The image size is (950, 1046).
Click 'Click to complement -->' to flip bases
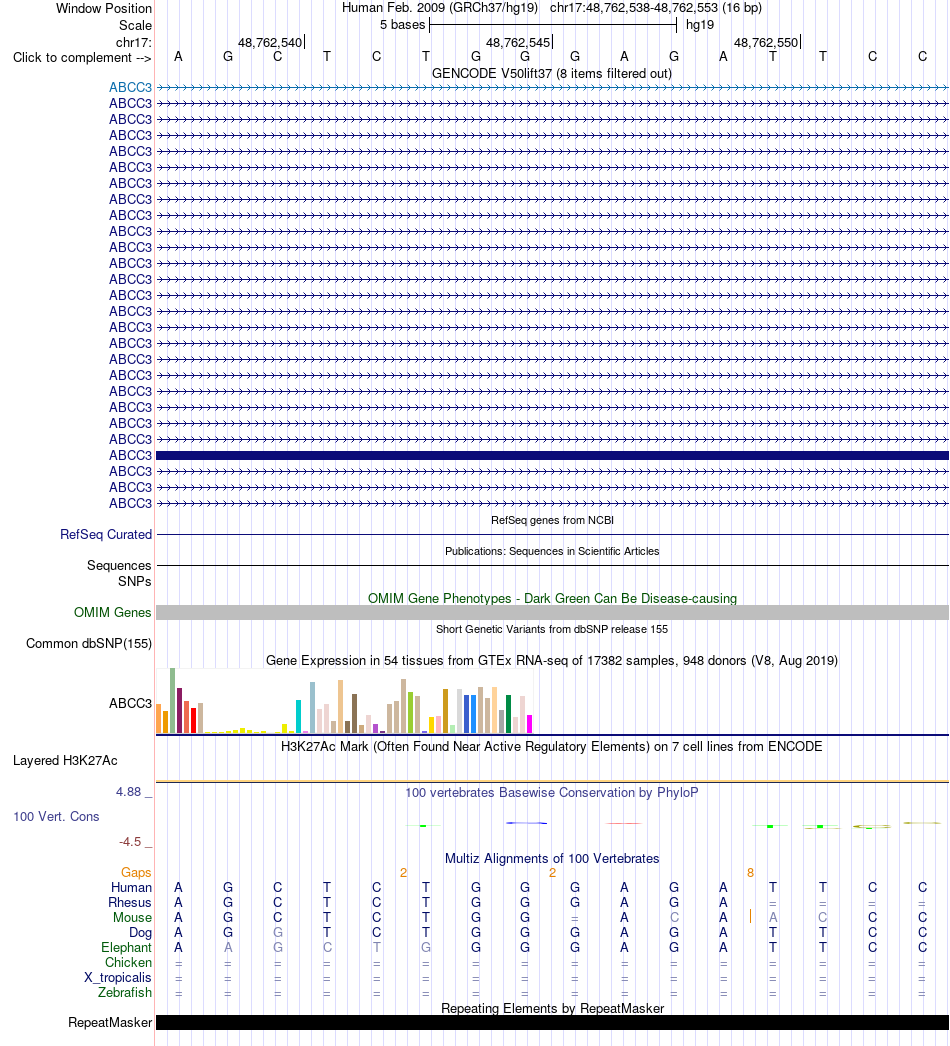[x=82, y=57]
